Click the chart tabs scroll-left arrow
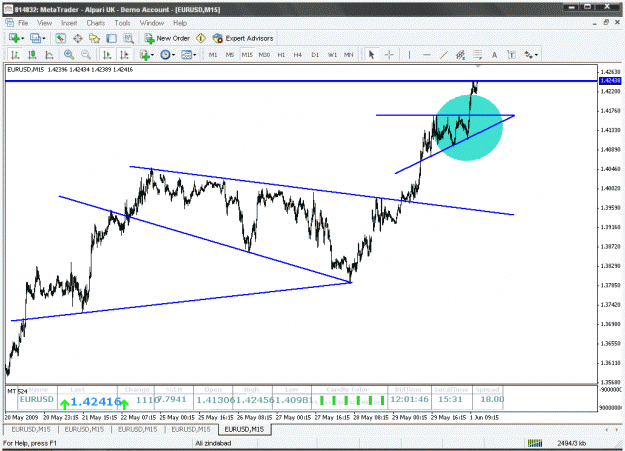The height and width of the screenshot is (451, 625). coord(607,429)
